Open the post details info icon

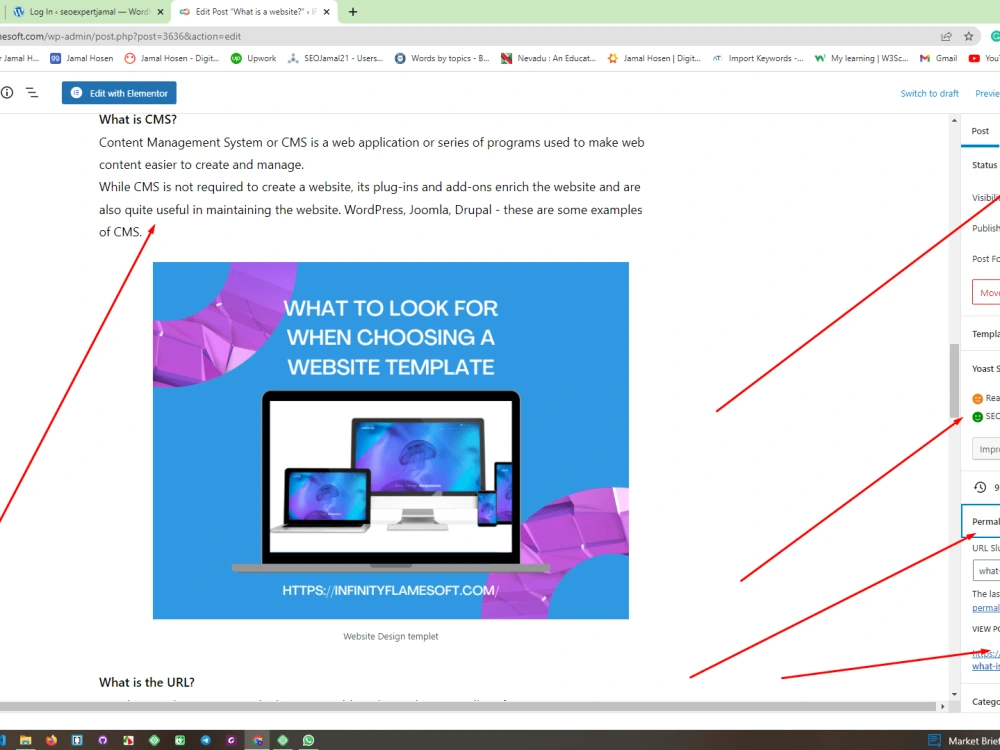click(x=7, y=92)
